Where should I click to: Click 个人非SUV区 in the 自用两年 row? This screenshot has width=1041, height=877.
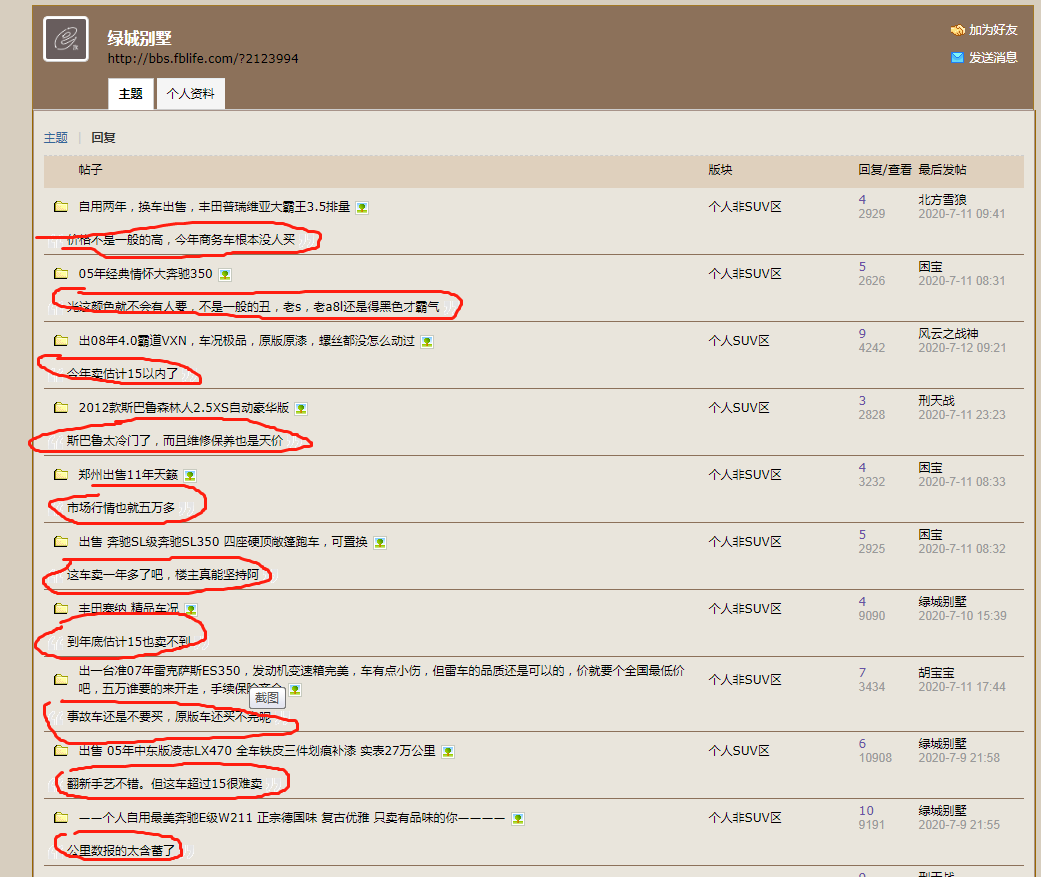745,206
